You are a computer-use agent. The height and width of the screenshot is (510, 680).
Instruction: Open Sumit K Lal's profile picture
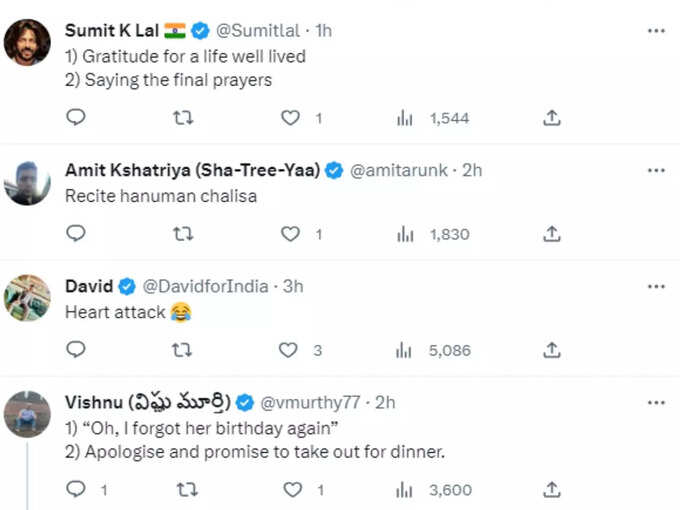27,42
